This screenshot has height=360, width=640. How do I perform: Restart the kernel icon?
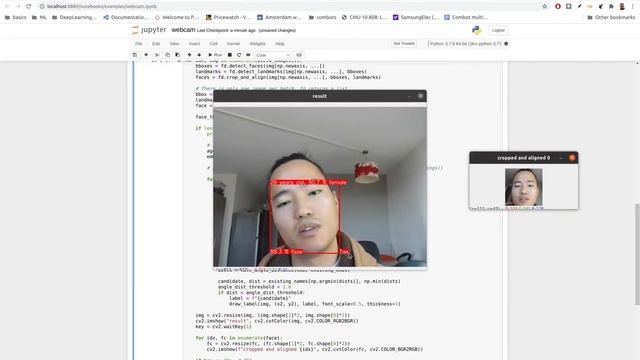(239, 55)
